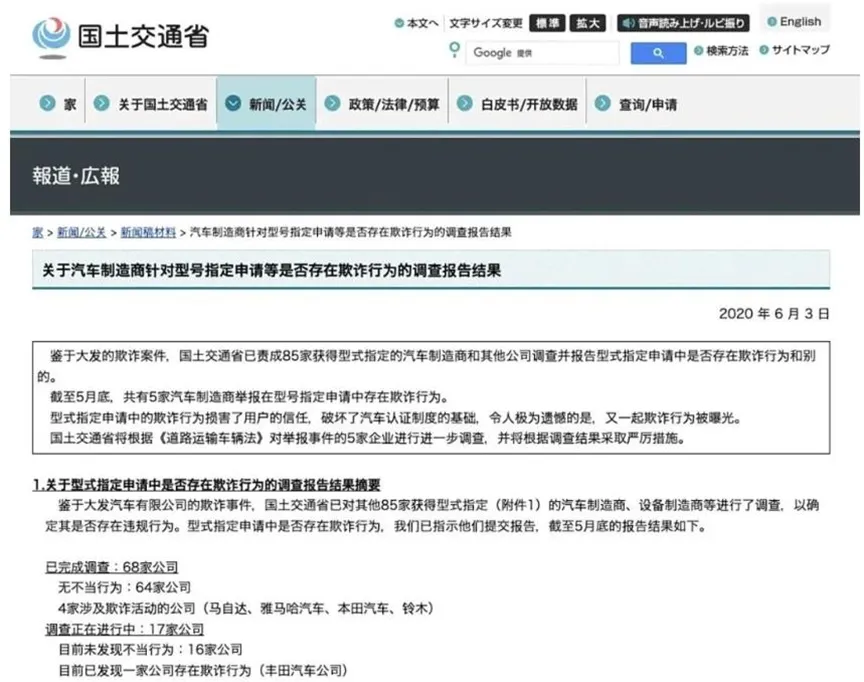The width and height of the screenshot is (864, 682).
Task: Click the speaker icon for 音声読み上げ
Action: tap(628, 22)
